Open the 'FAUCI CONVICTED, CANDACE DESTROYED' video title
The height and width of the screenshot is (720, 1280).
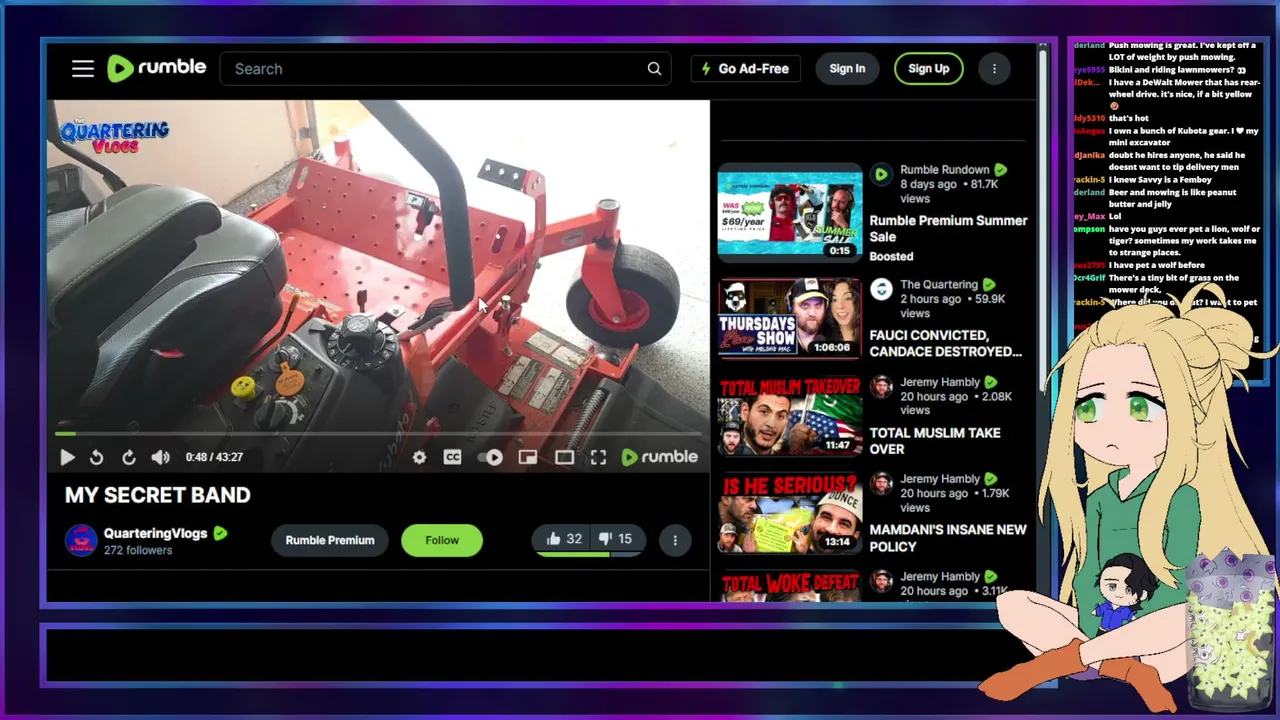tap(946, 343)
